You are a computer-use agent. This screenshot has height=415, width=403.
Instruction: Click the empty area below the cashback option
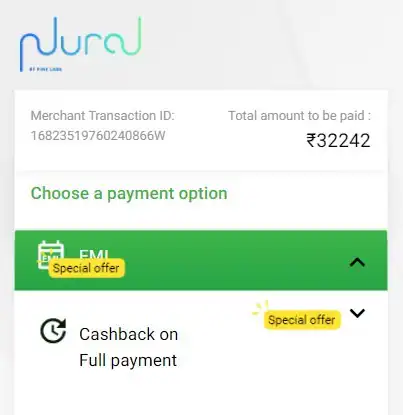pos(201,395)
